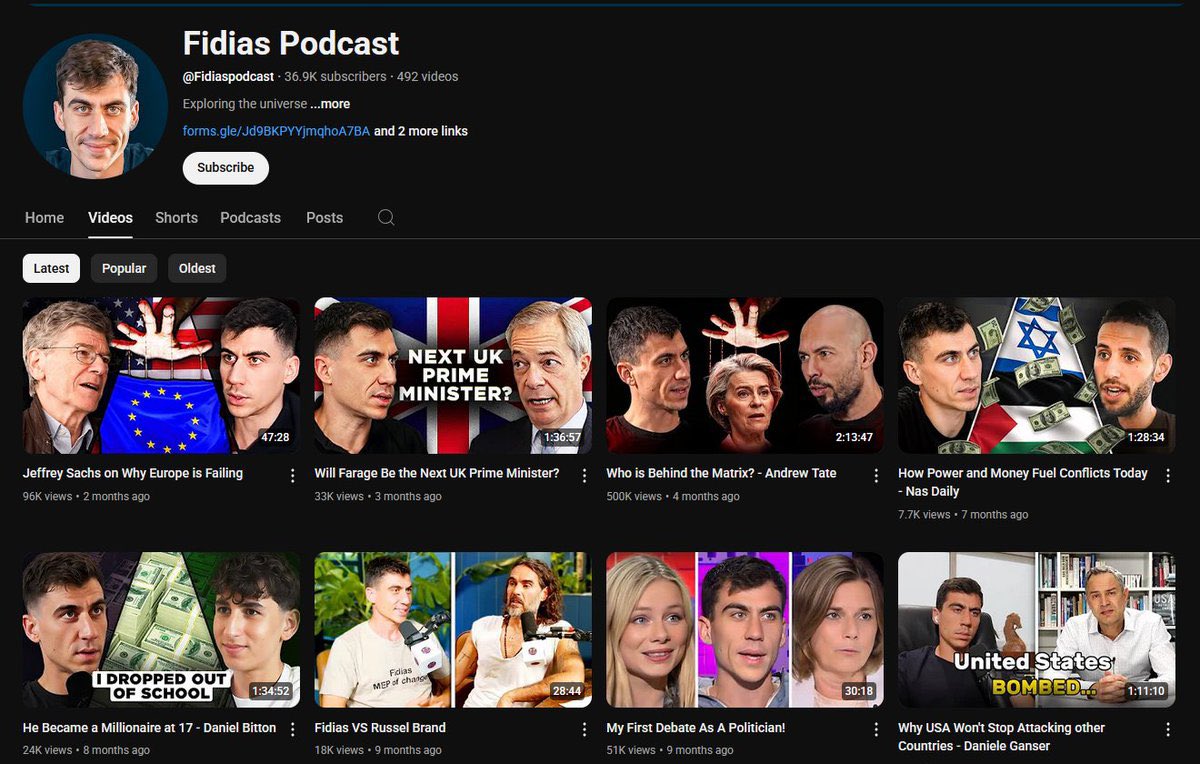Select the Oldest sort filter chip
The height and width of the screenshot is (764, 1200).
[197, 268]
